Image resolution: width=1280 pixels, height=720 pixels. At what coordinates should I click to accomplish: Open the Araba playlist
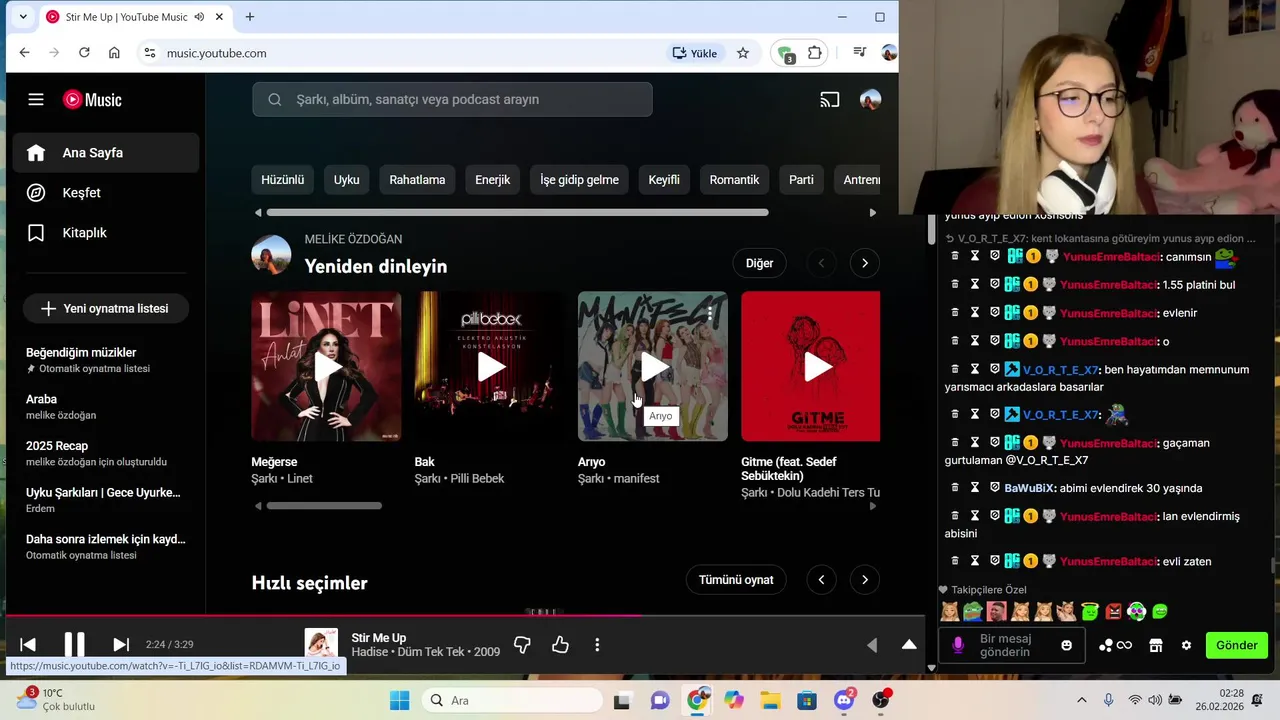coord(106,406)
